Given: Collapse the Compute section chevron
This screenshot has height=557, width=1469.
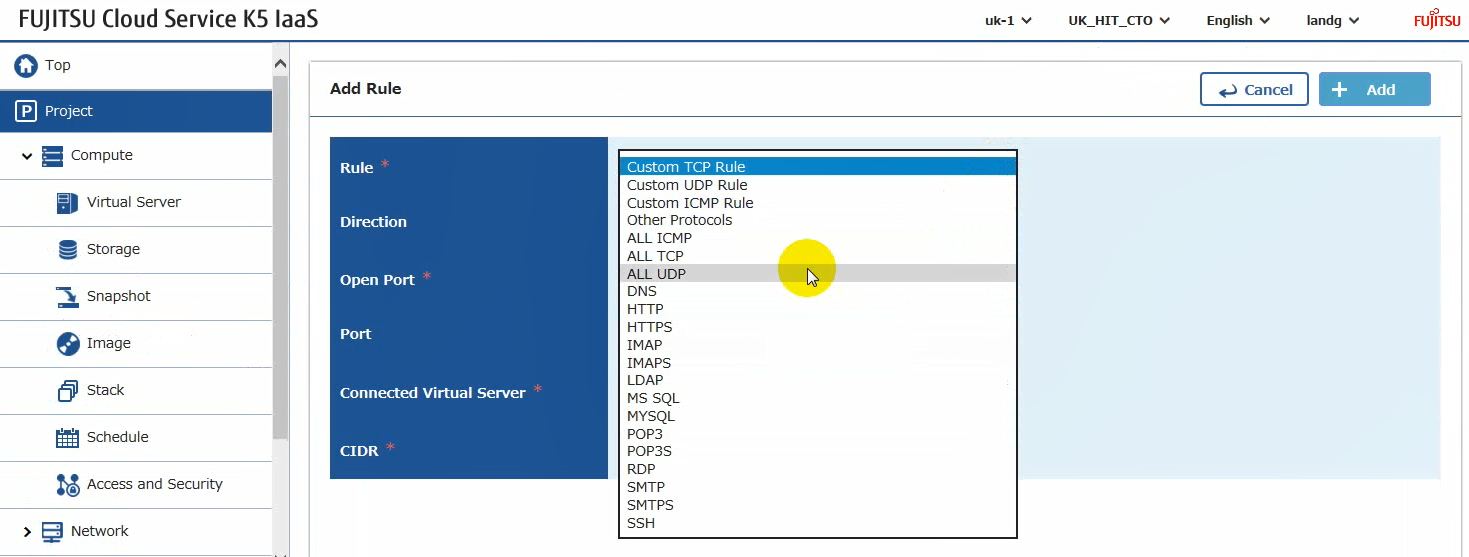Looking at the screenshot, I should point(27,156).
